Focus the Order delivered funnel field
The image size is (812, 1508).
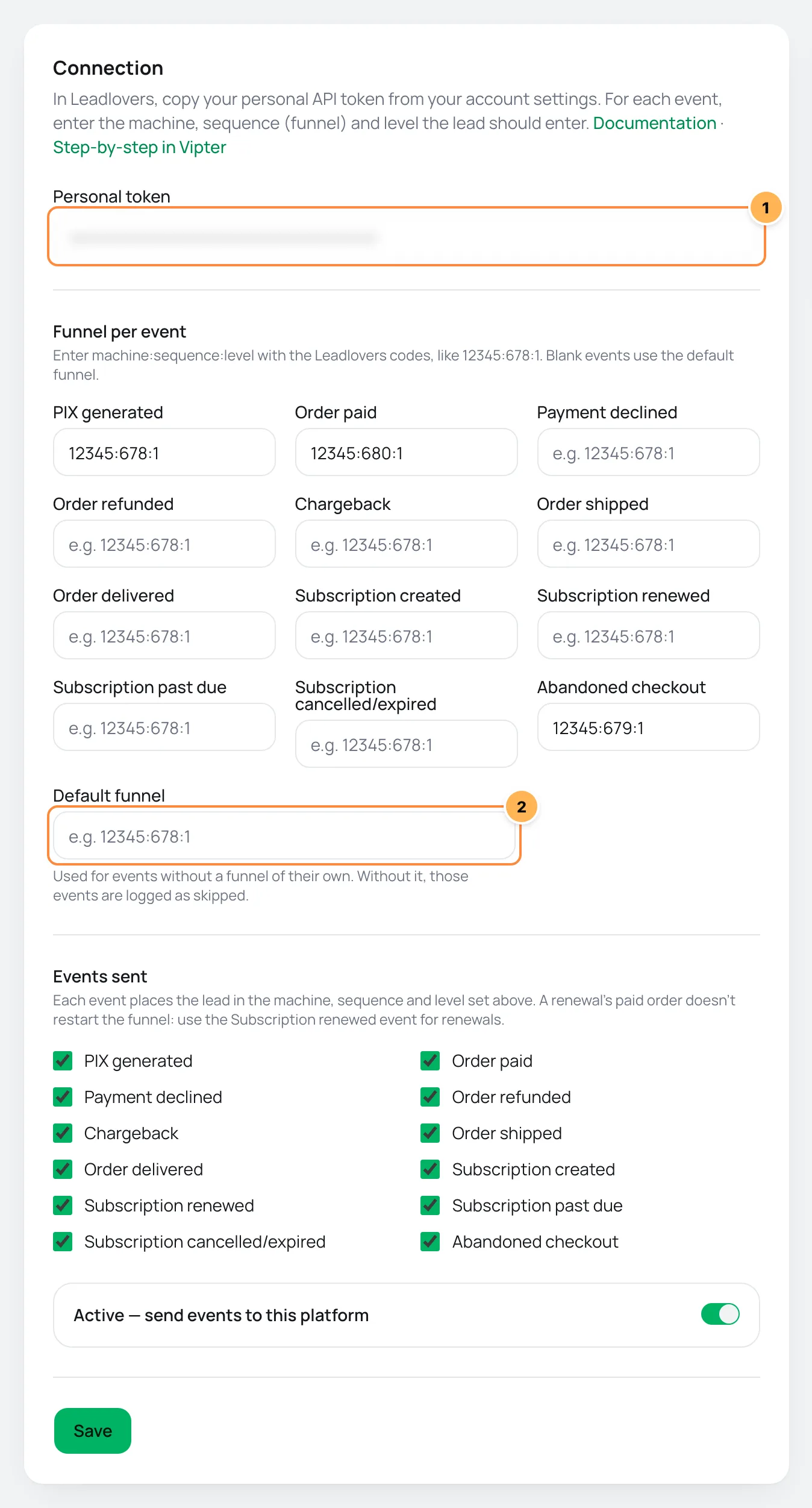click(x=164, y=636)
